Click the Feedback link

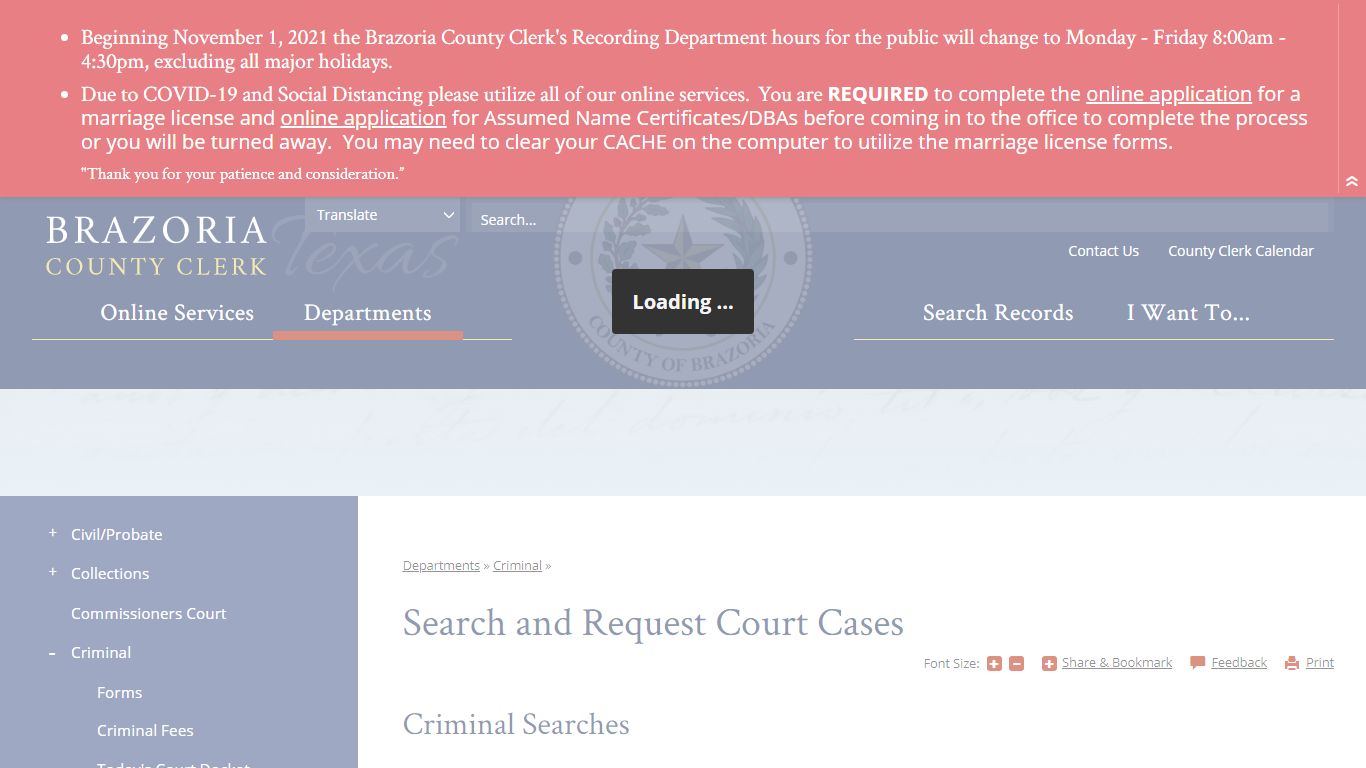click(1239, 663)
